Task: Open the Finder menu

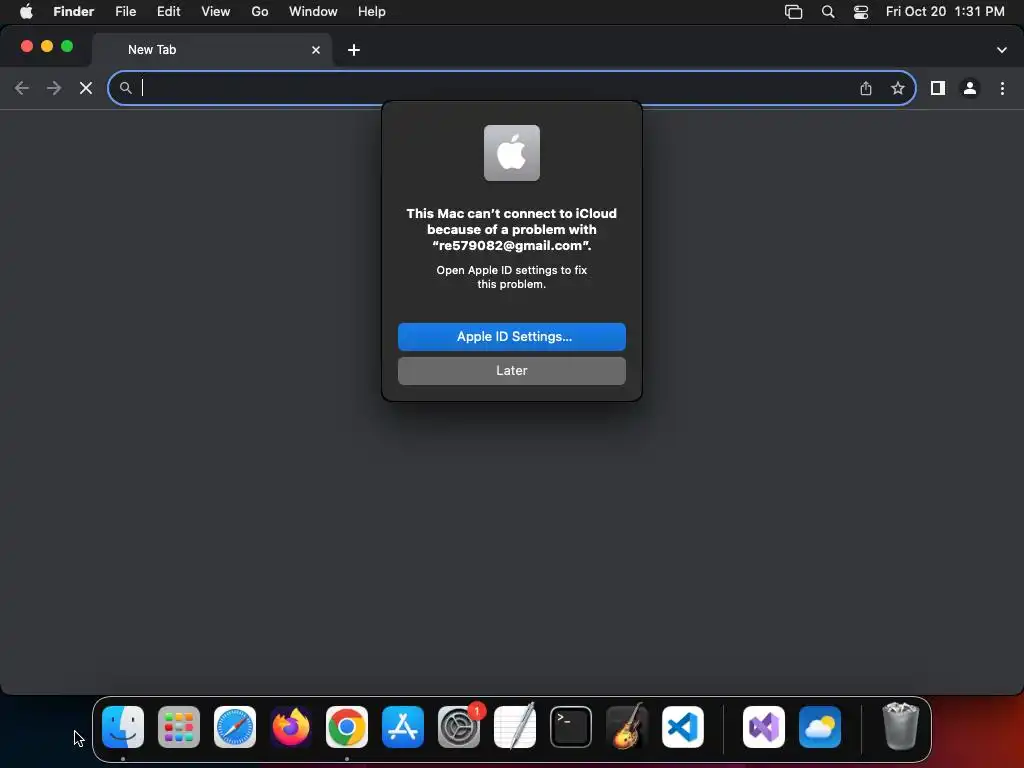Action: pos(73,12)
